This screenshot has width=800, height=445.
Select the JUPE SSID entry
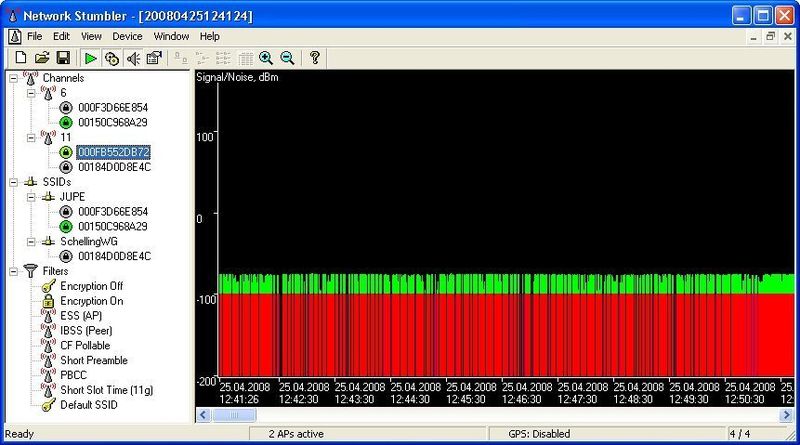(x=72, y=196)
